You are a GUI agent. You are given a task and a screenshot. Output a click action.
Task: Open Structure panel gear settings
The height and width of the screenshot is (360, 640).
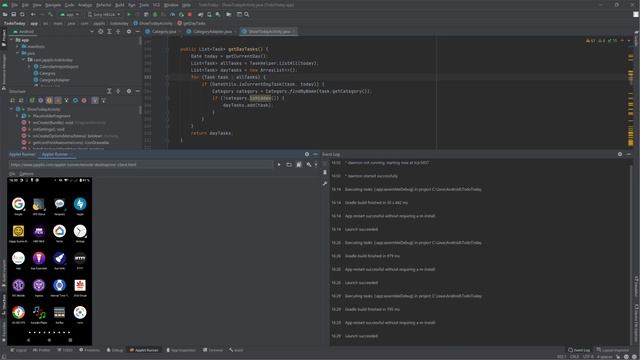click(x=129, y=91)
